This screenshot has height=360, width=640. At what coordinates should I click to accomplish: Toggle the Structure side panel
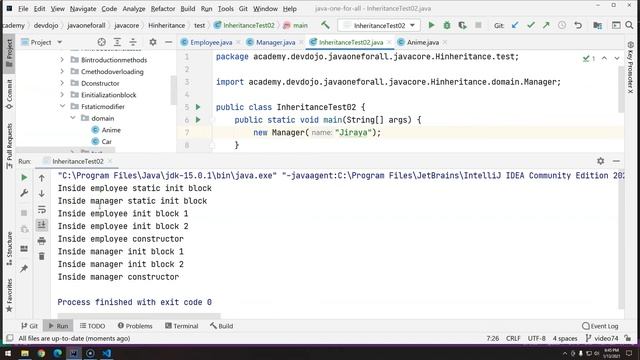9,248
